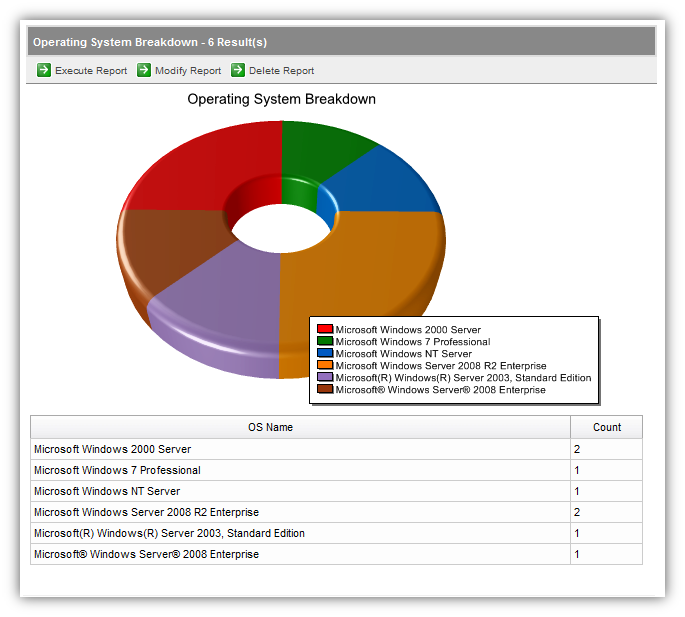Click the green arrow icon beside Delete Report
The height and width of the screenshot is (617, 685).
tap(238, 70)
